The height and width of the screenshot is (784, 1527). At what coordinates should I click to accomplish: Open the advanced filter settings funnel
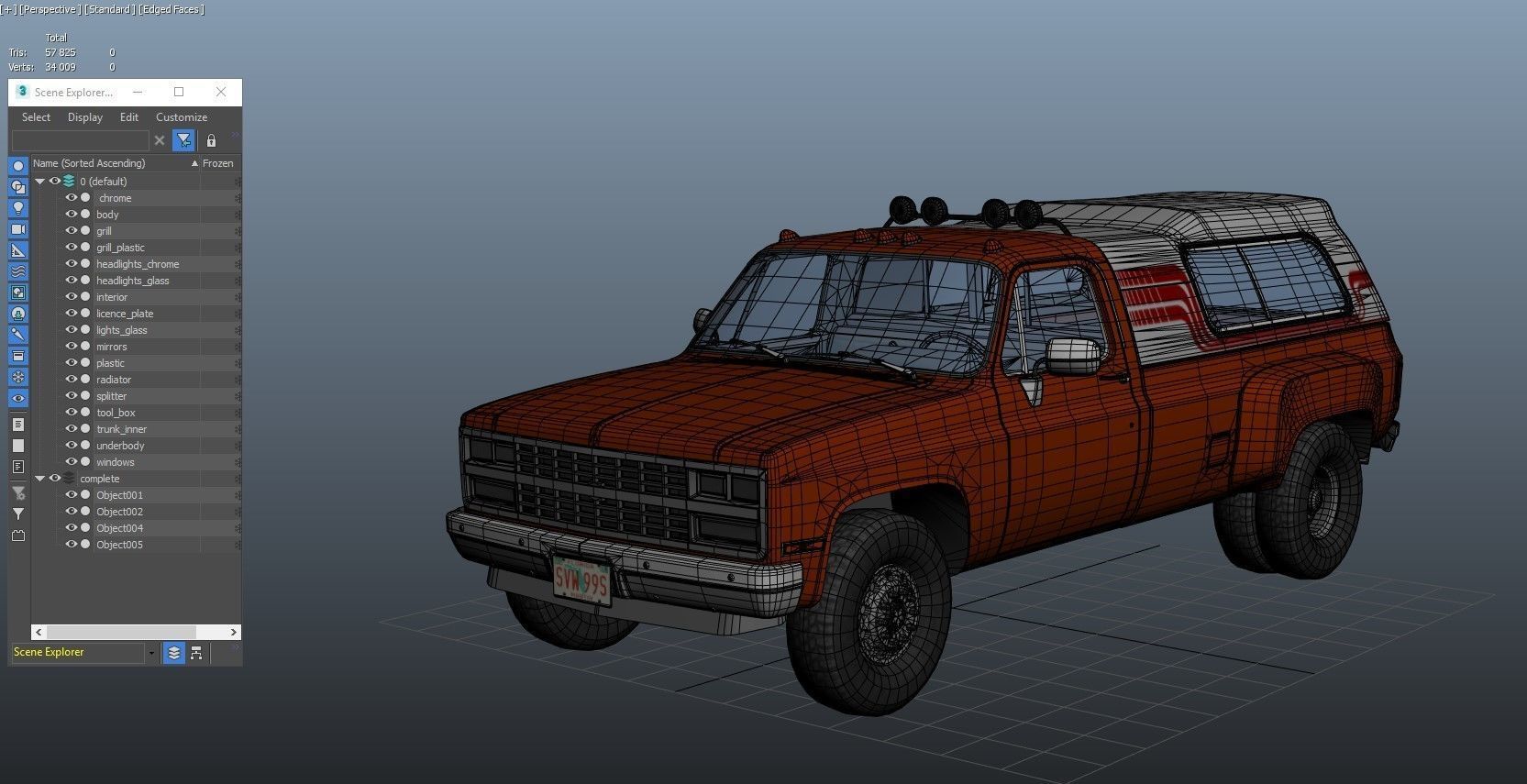point(18,493)
